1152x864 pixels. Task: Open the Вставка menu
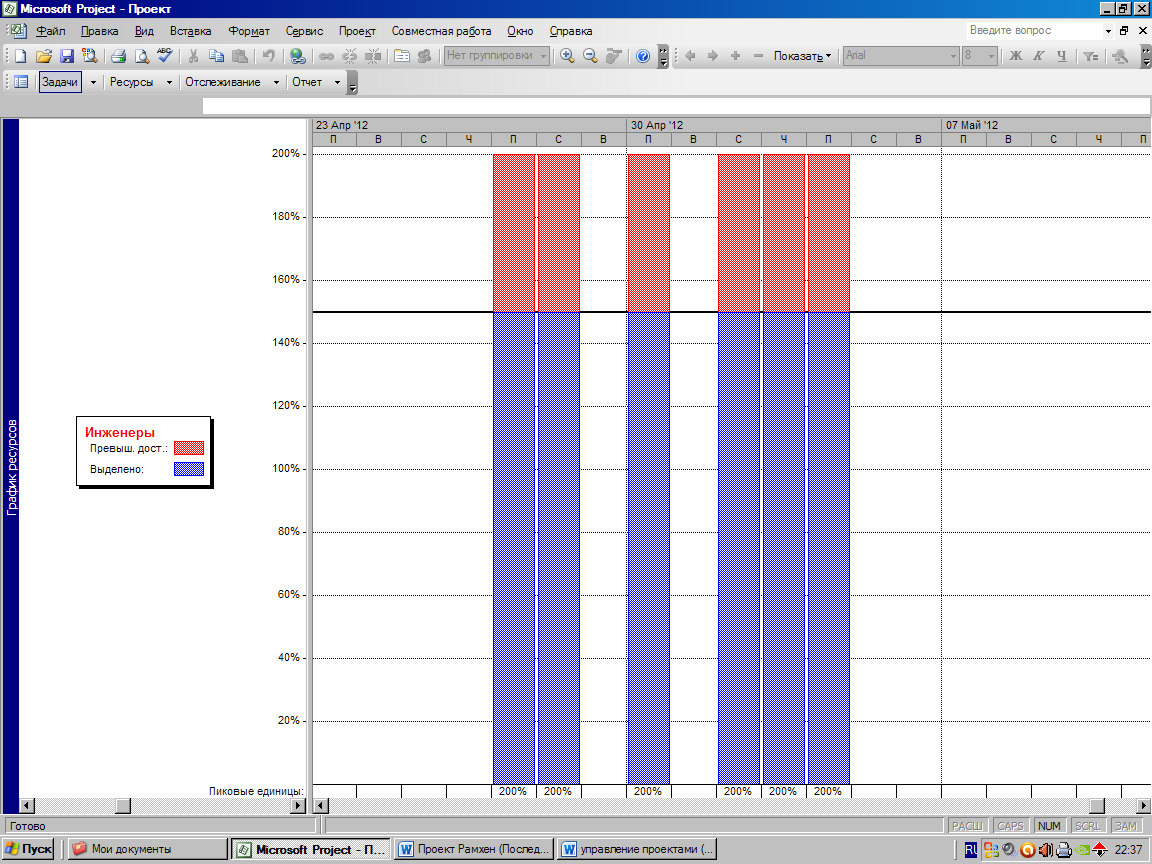190,31
